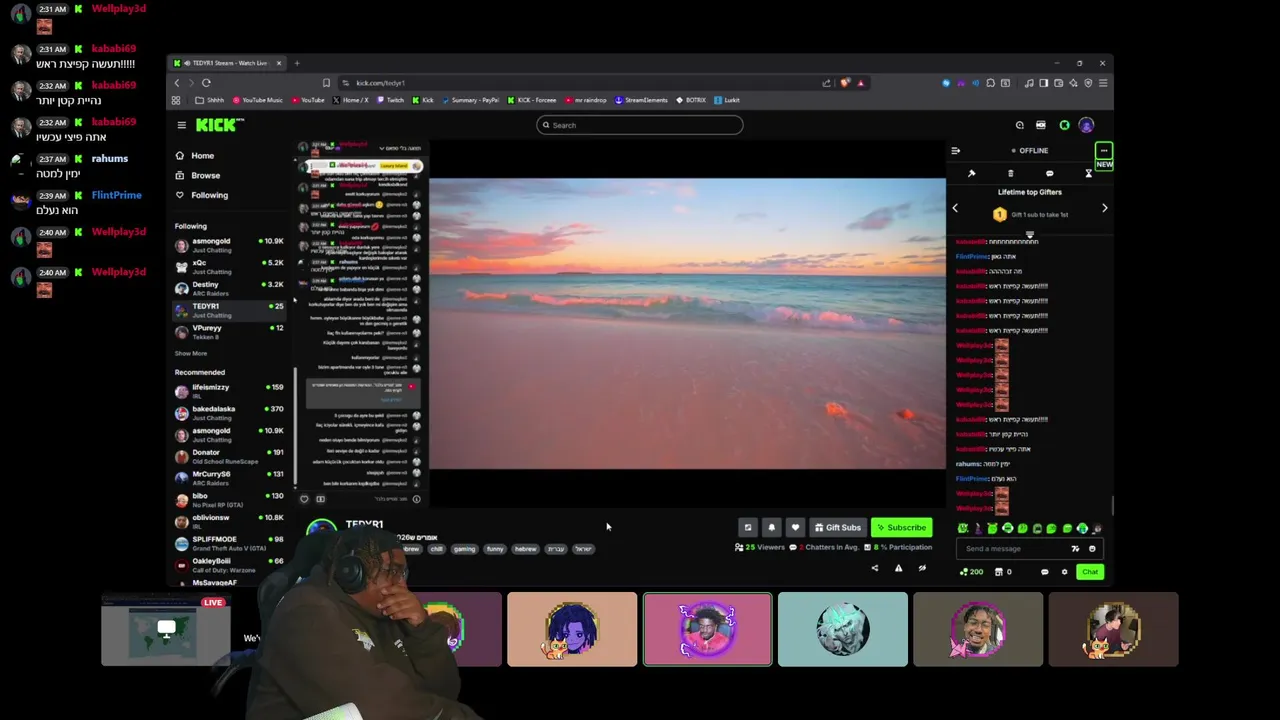Open lifeismizzy in the Recommended channels

[229, 391]
